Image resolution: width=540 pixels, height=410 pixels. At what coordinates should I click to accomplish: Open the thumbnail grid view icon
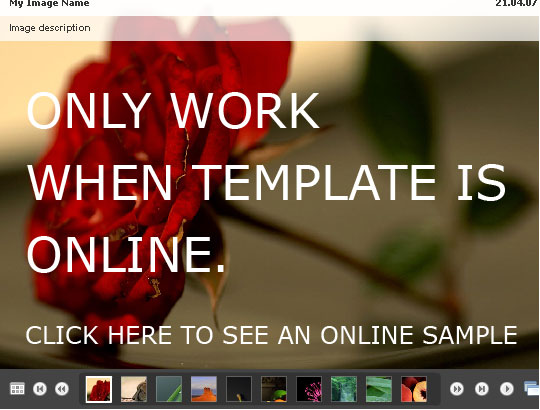tap(17, 389)
